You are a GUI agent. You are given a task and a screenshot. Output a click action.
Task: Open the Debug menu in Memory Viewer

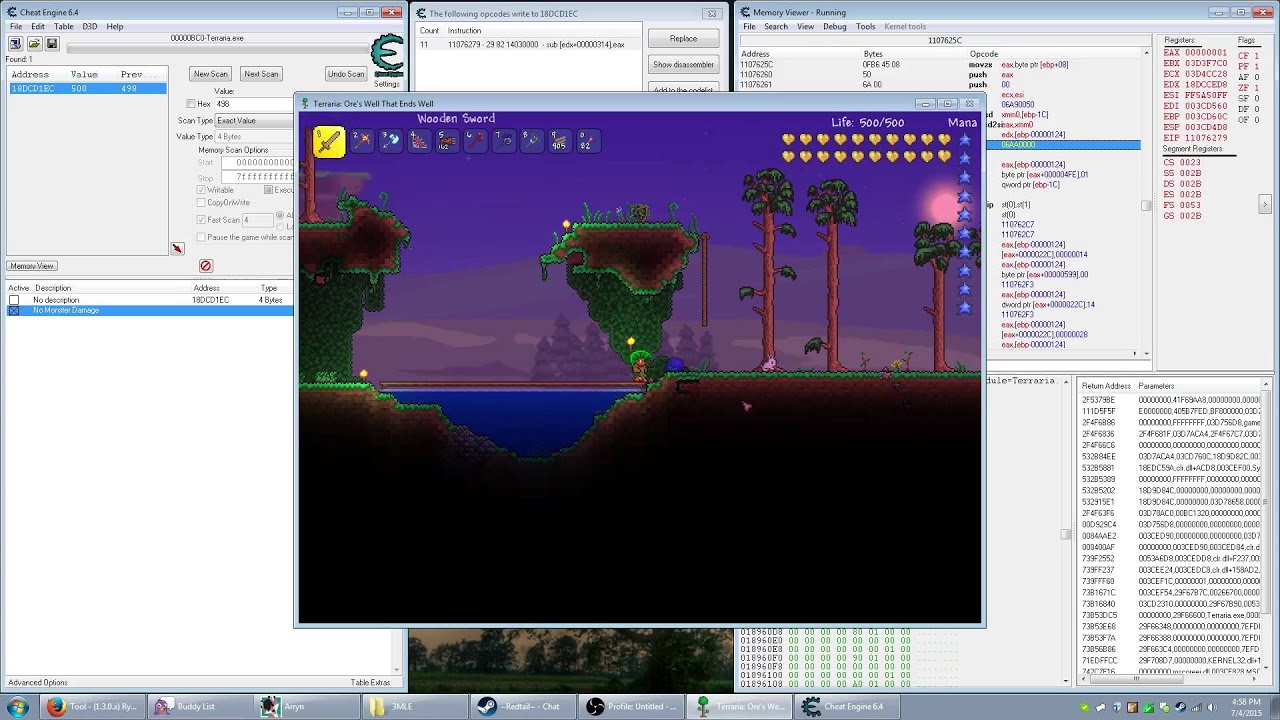click(835, 27)
